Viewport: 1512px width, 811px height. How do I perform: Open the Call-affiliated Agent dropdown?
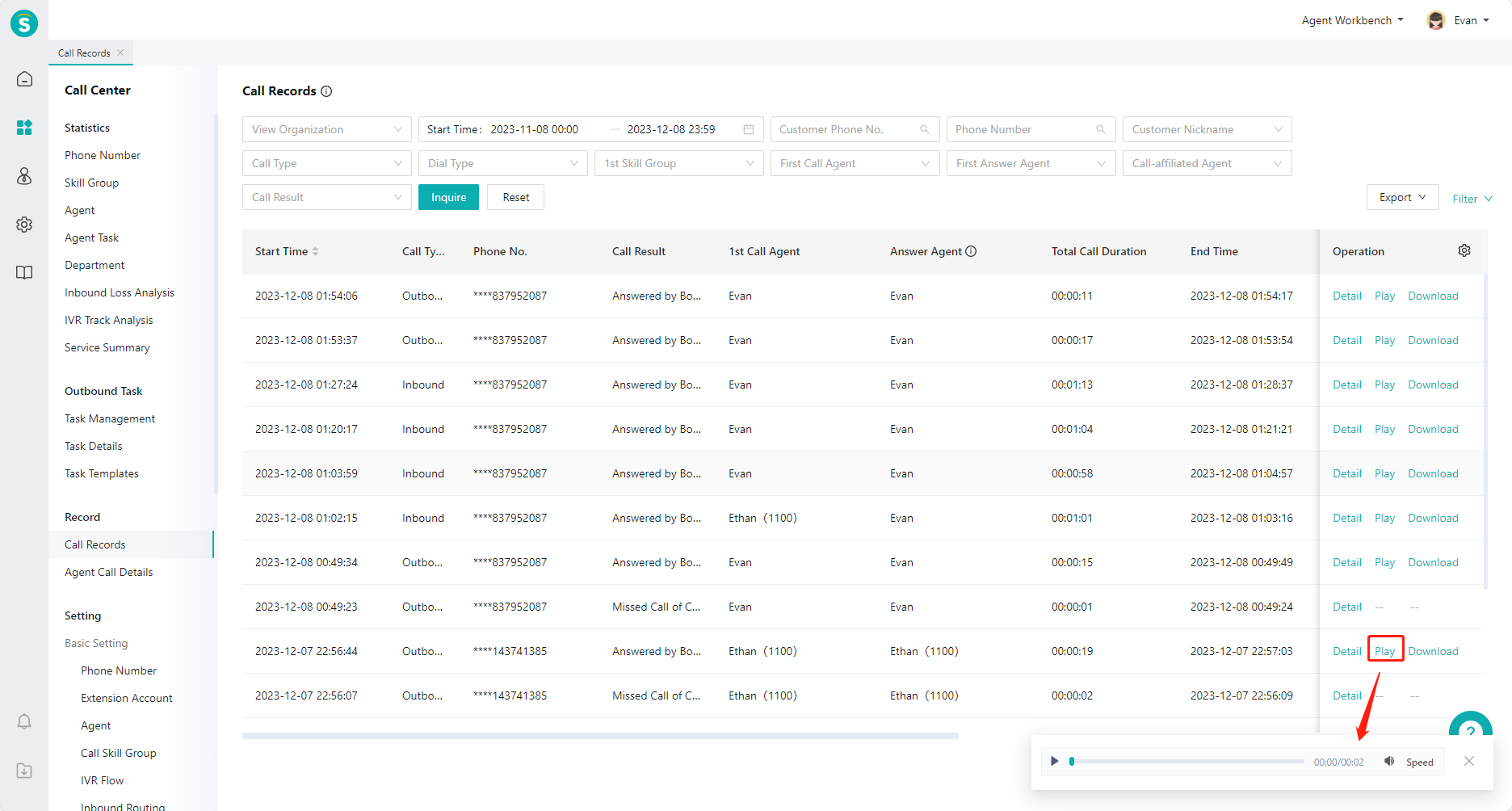click(x=1207, y=163)
